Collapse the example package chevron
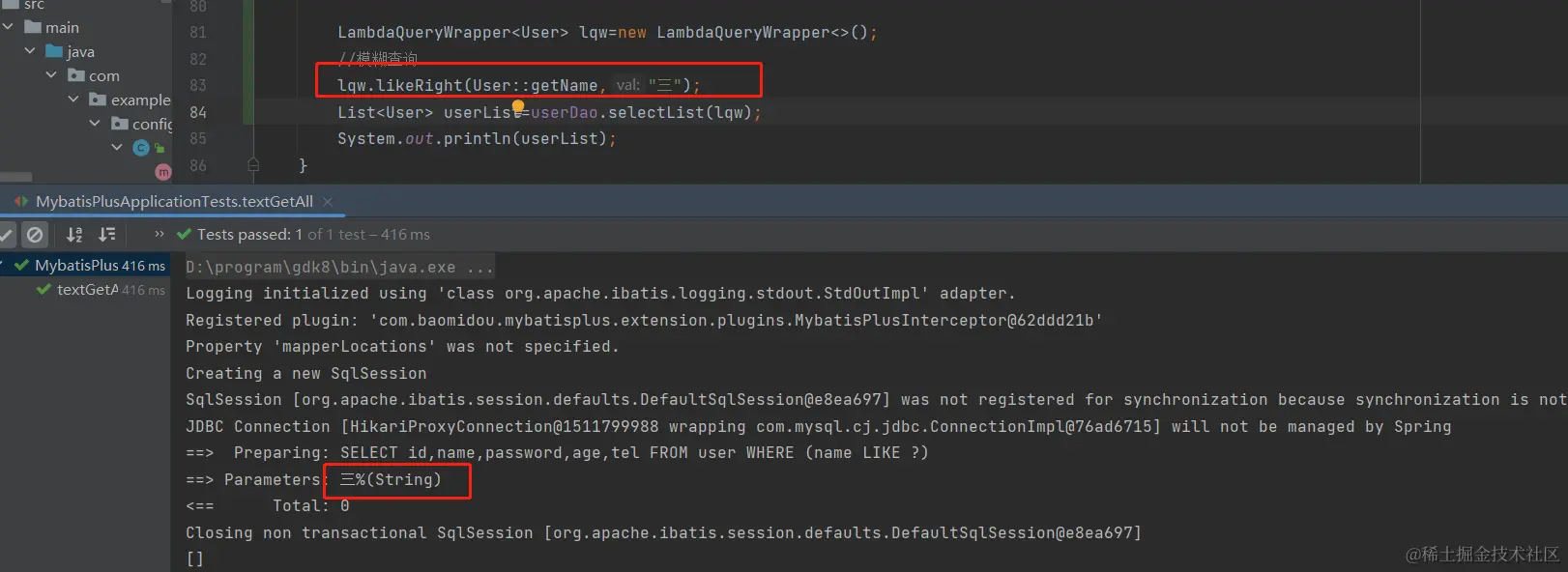Screen dimensions: 1568x572 (x=73, y=100)
